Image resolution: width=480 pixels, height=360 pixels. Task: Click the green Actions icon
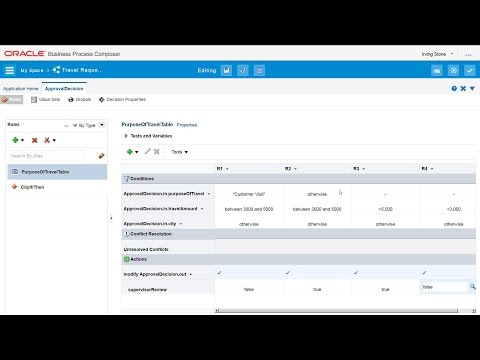pyautogui.click(x=127, y=259)
